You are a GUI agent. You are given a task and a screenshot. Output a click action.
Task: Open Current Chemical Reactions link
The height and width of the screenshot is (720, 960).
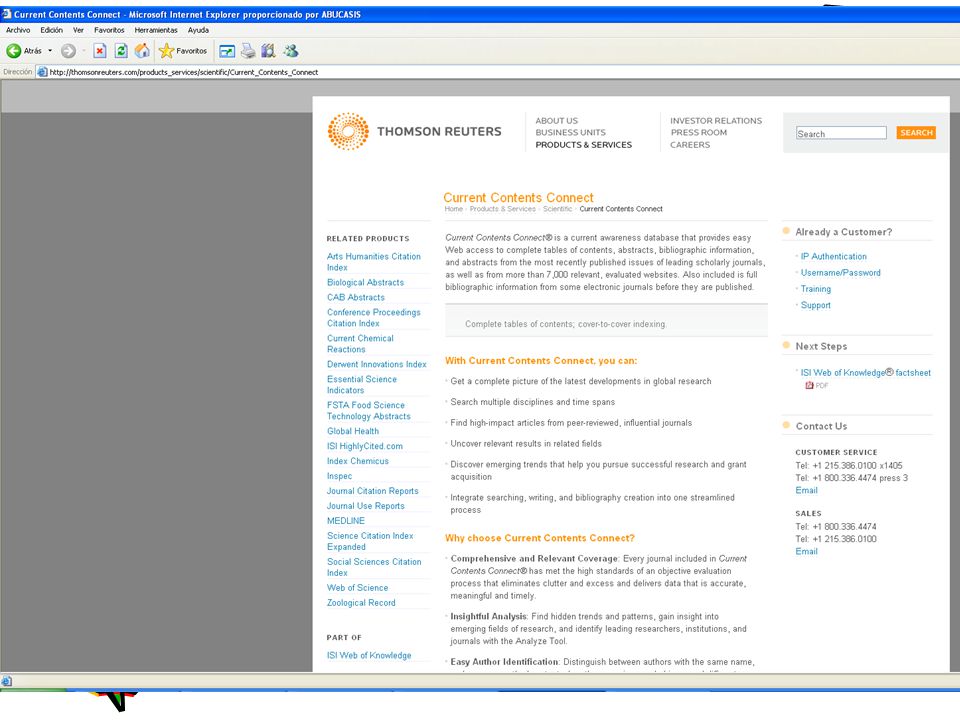click(x=360, y=344)
